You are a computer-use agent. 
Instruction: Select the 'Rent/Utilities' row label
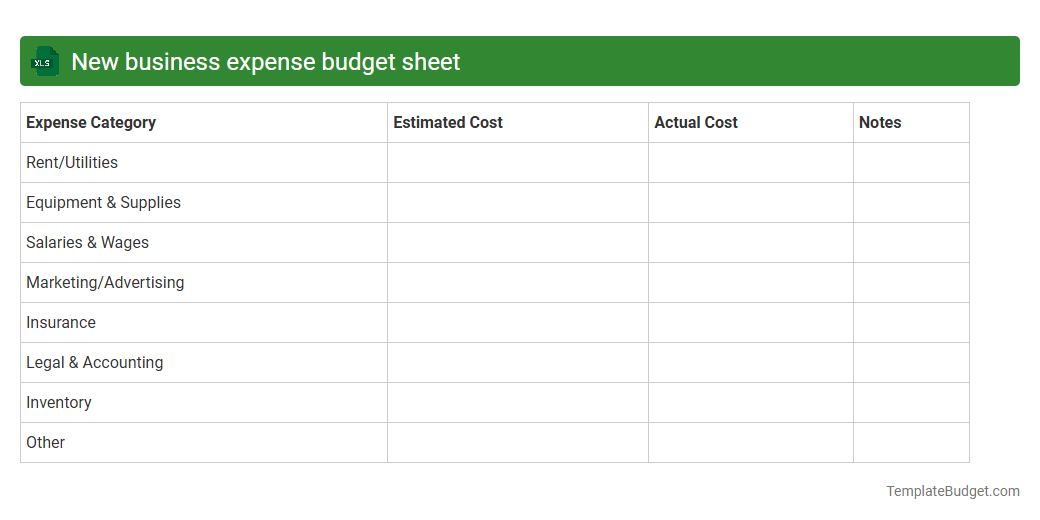coord(72,162)
